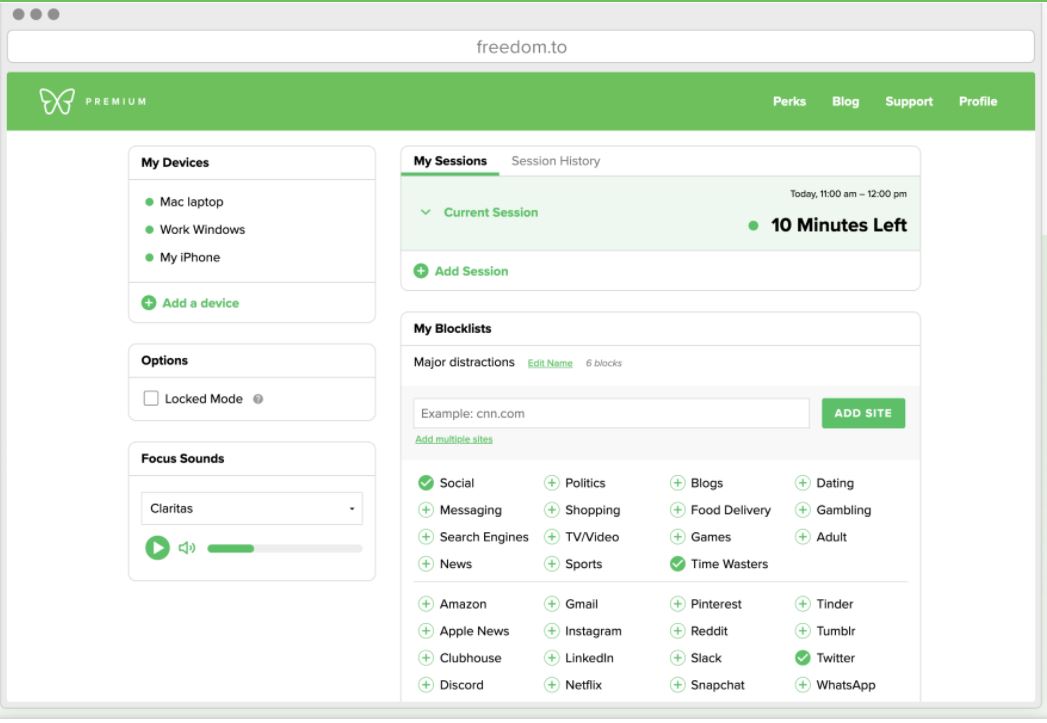Add Sports category via plus icon

552,564
